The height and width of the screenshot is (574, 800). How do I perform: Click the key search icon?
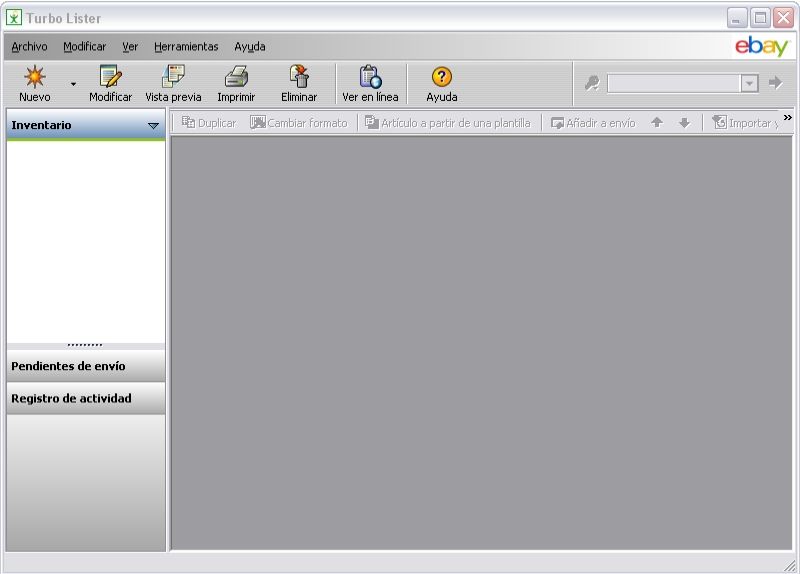point(592,83)
